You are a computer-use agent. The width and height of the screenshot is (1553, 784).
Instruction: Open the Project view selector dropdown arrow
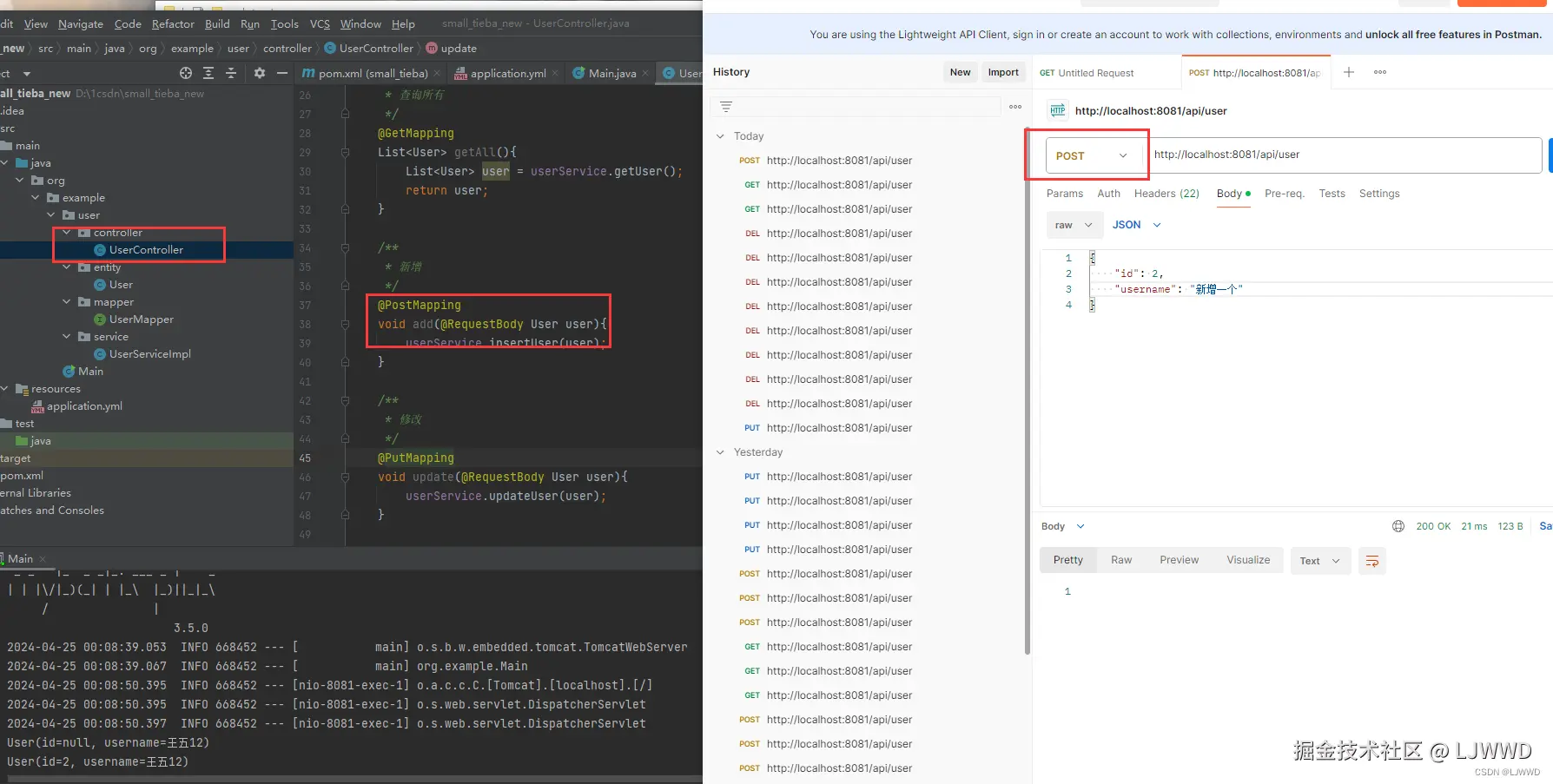pos(27,74)
